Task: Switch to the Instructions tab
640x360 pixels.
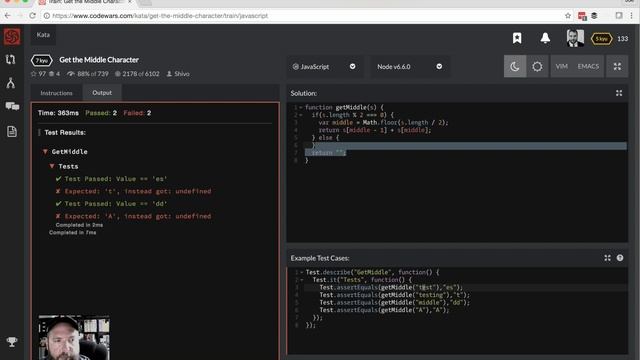Action: pyautogui.click(x=56, y=93)
